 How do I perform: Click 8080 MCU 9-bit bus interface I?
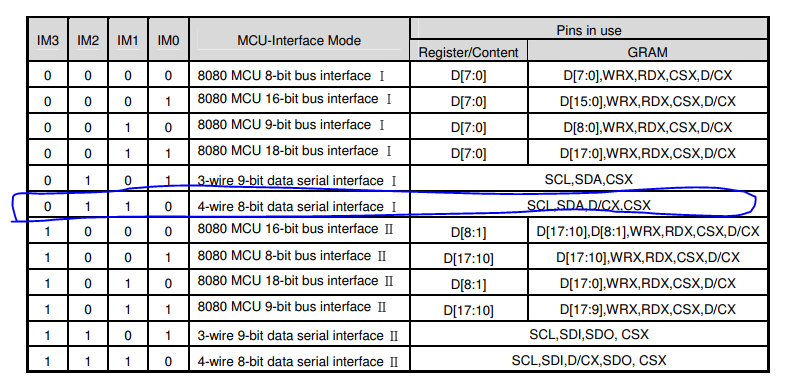[291, 125]
